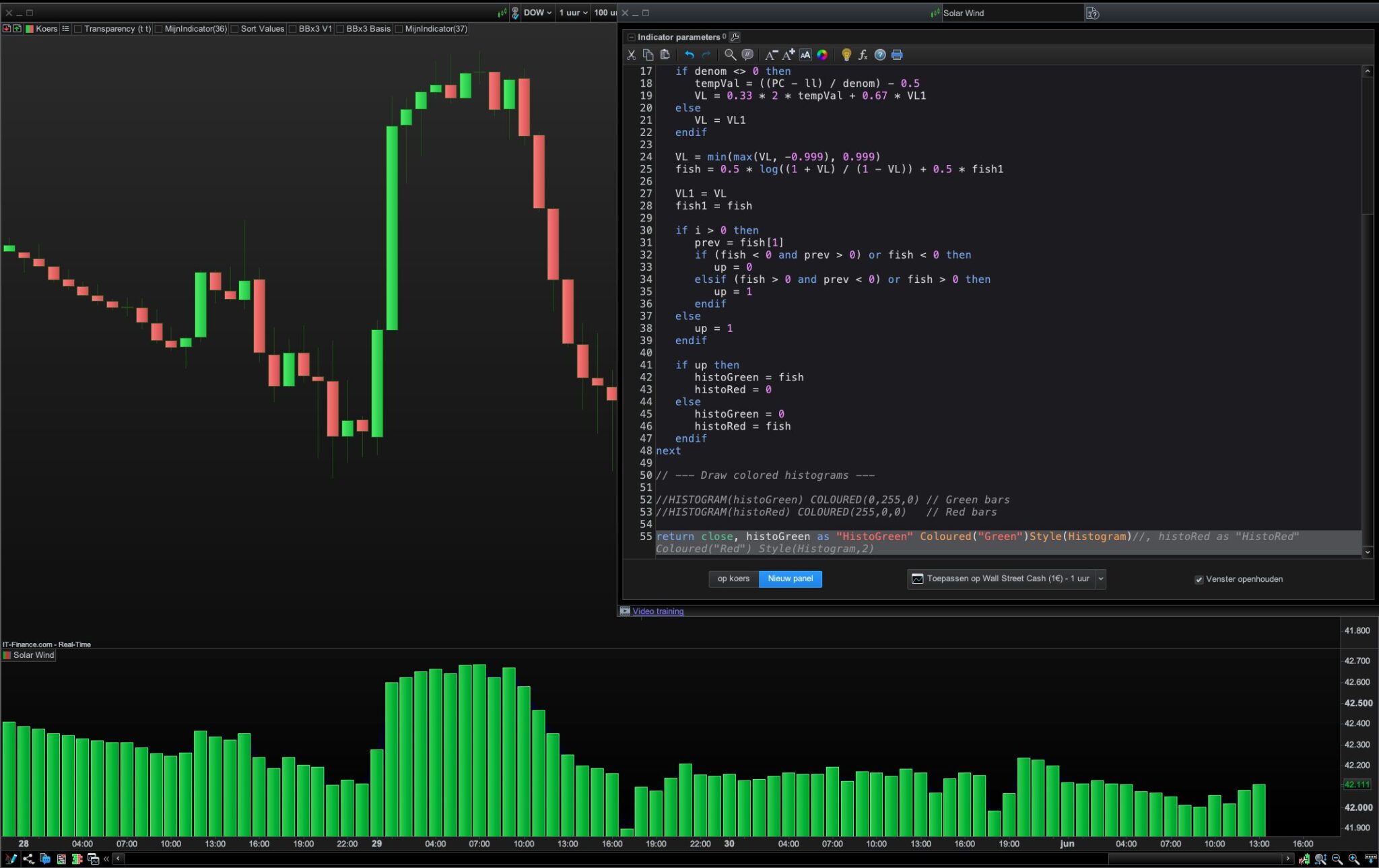Click the lightbulb hint icon
This screenshot has width=1379, height=868.
pos(846,55)
